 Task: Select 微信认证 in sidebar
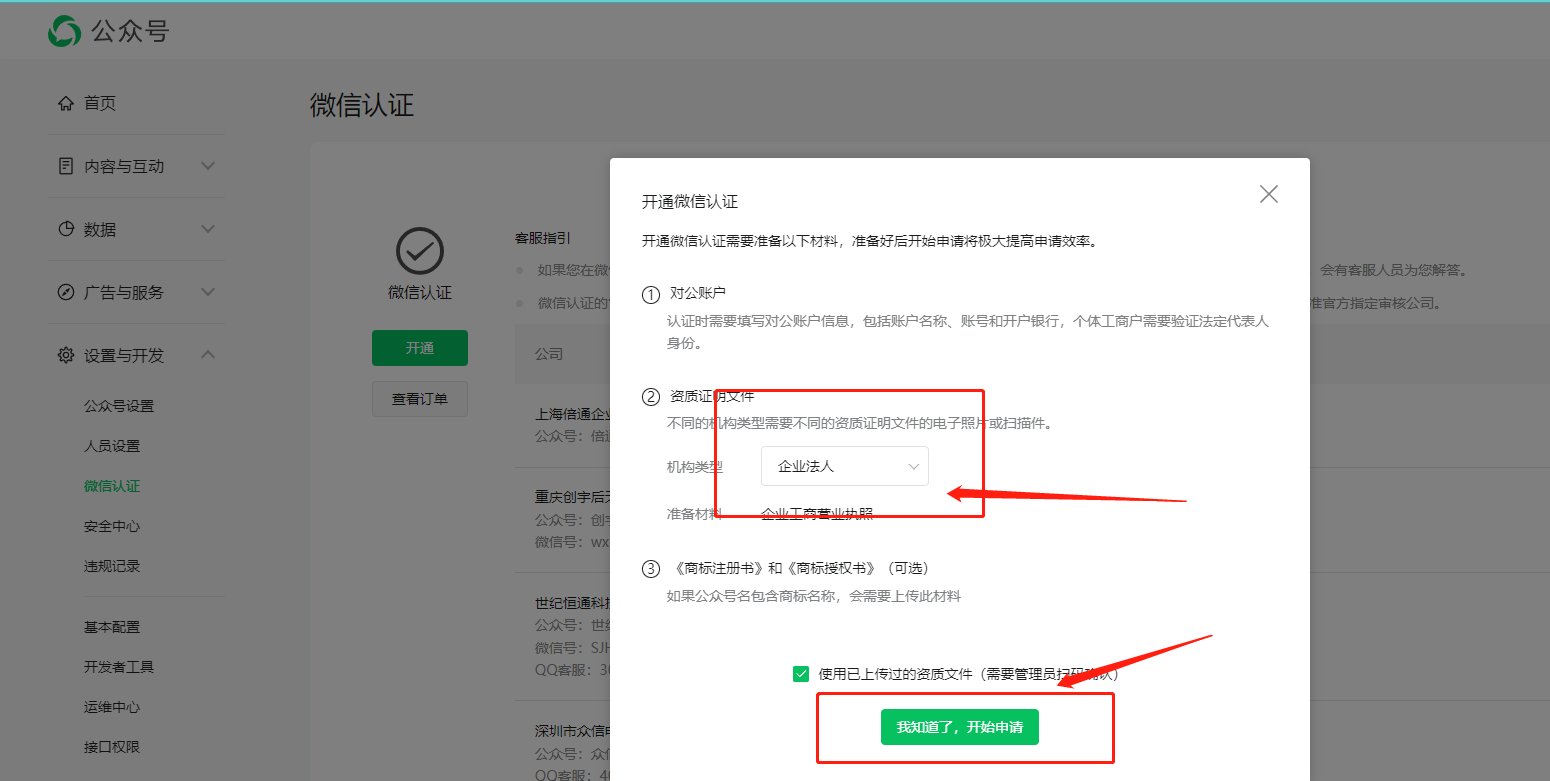coord(112,486)
